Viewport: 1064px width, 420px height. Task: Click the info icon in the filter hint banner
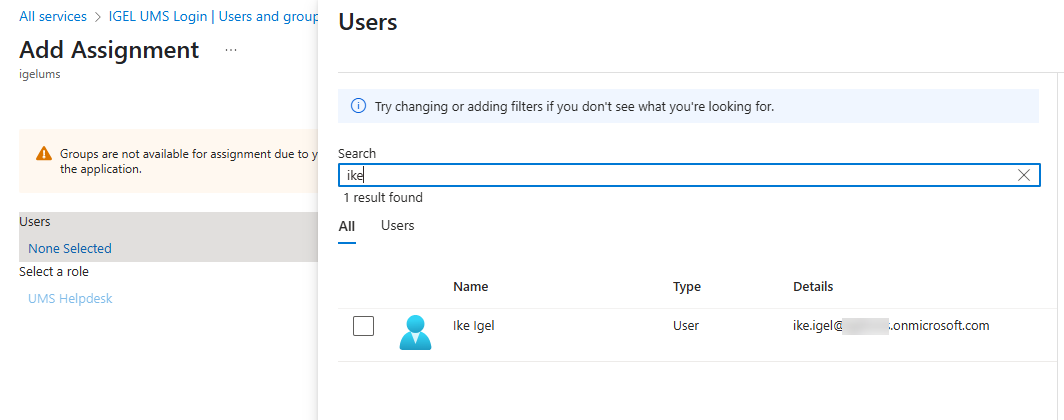(358, 106)
